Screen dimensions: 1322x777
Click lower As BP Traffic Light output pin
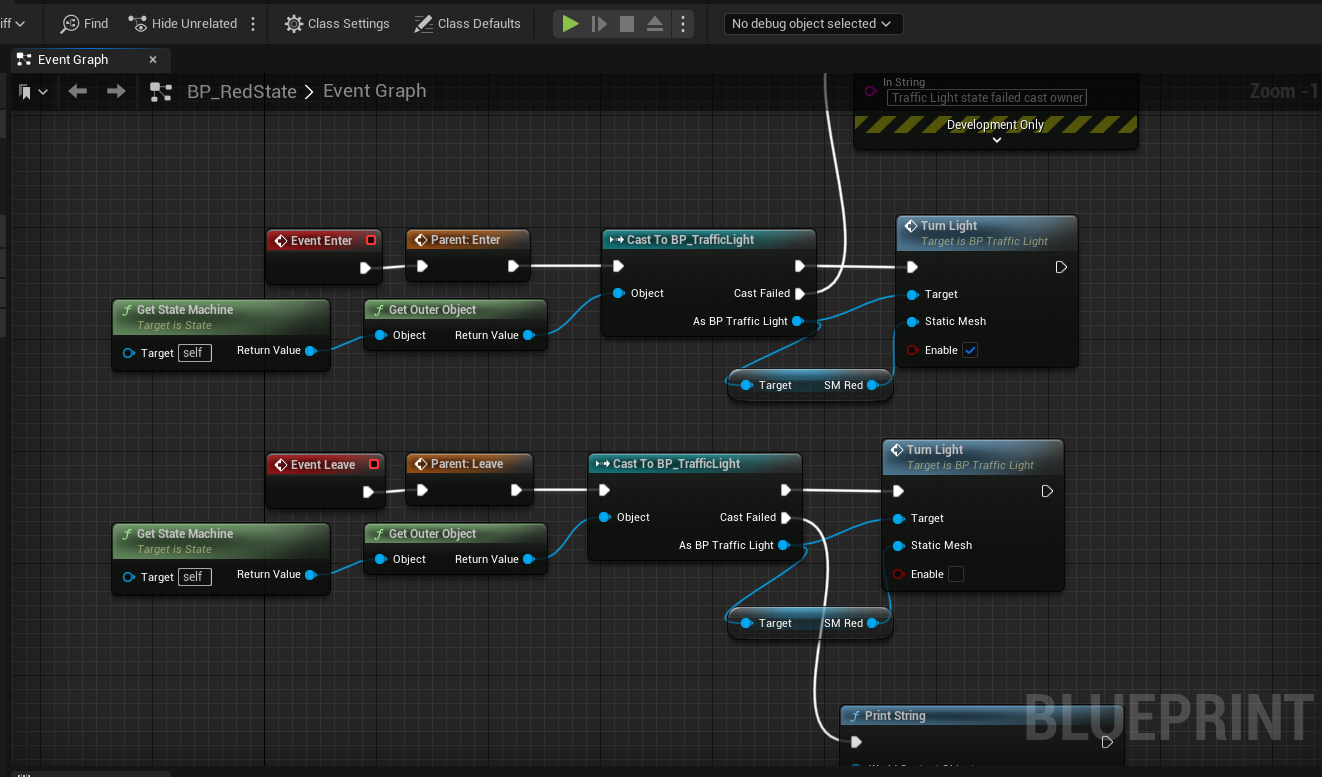(x=783, y=545)
